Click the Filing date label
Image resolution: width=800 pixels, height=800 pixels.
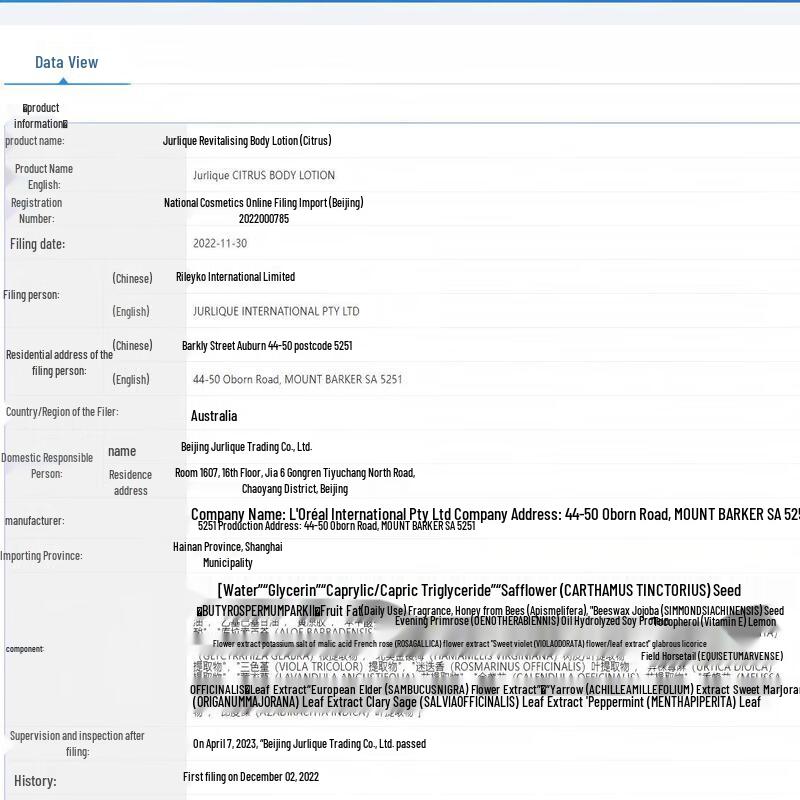[37, 244]
